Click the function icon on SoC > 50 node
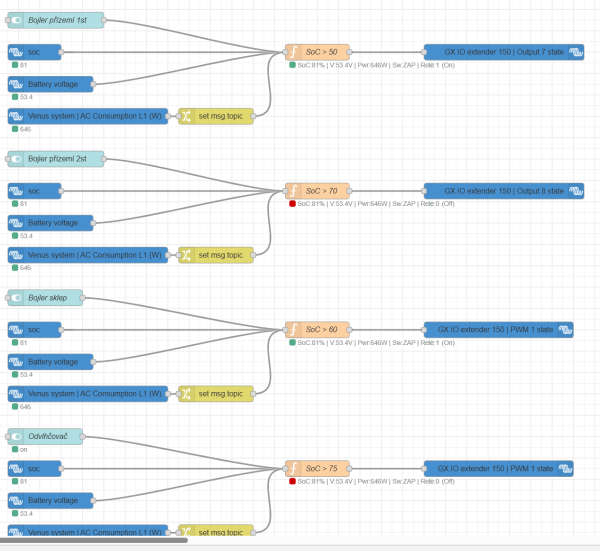 (293, 52)
